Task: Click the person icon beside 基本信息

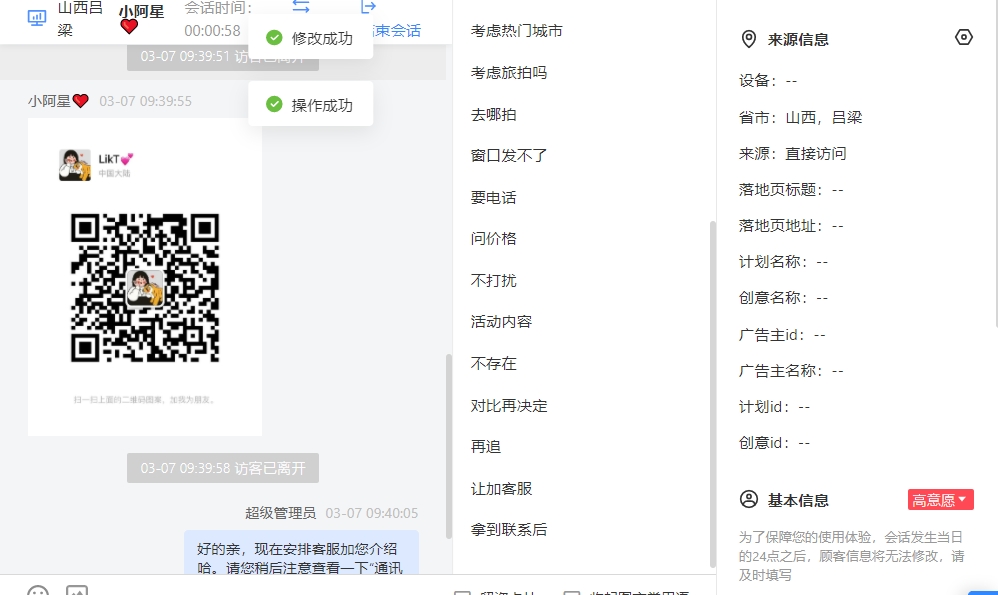Action: pos(749,500)
